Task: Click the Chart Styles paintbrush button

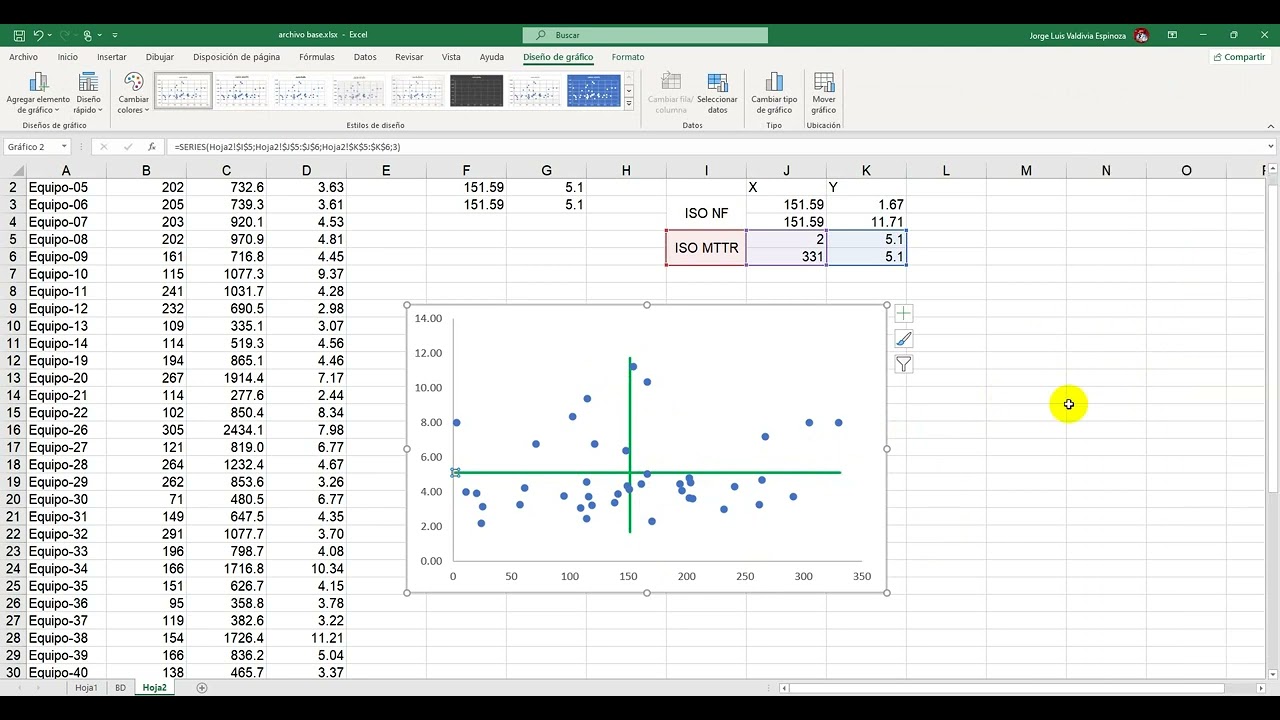Action: 904,339
